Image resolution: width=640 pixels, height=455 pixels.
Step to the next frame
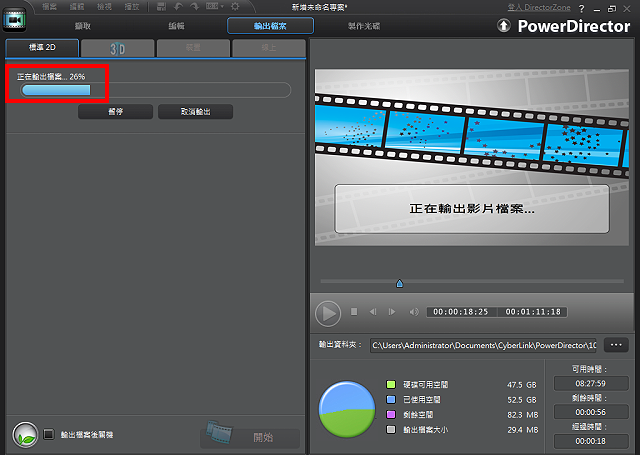(392, 312)
